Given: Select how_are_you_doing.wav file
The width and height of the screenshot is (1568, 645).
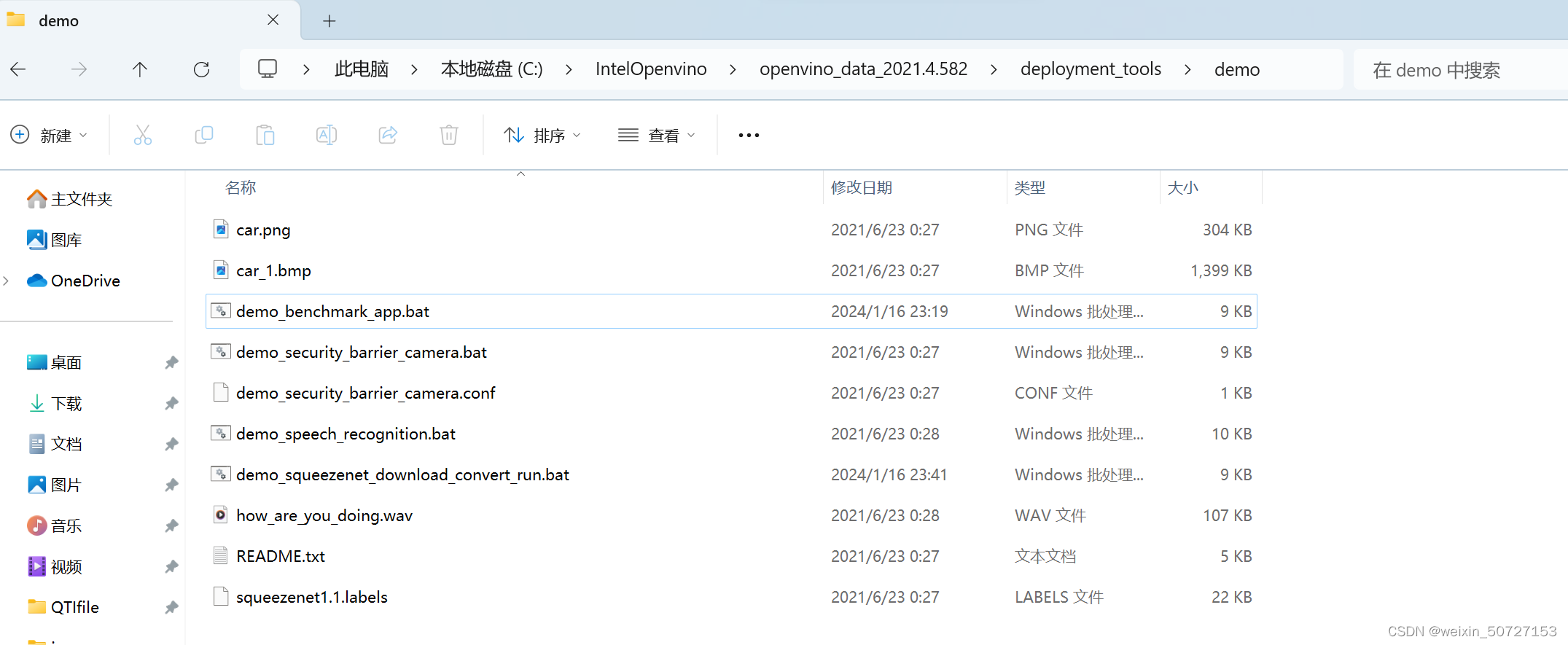Looking at the screenshot, I should (731, 515).
